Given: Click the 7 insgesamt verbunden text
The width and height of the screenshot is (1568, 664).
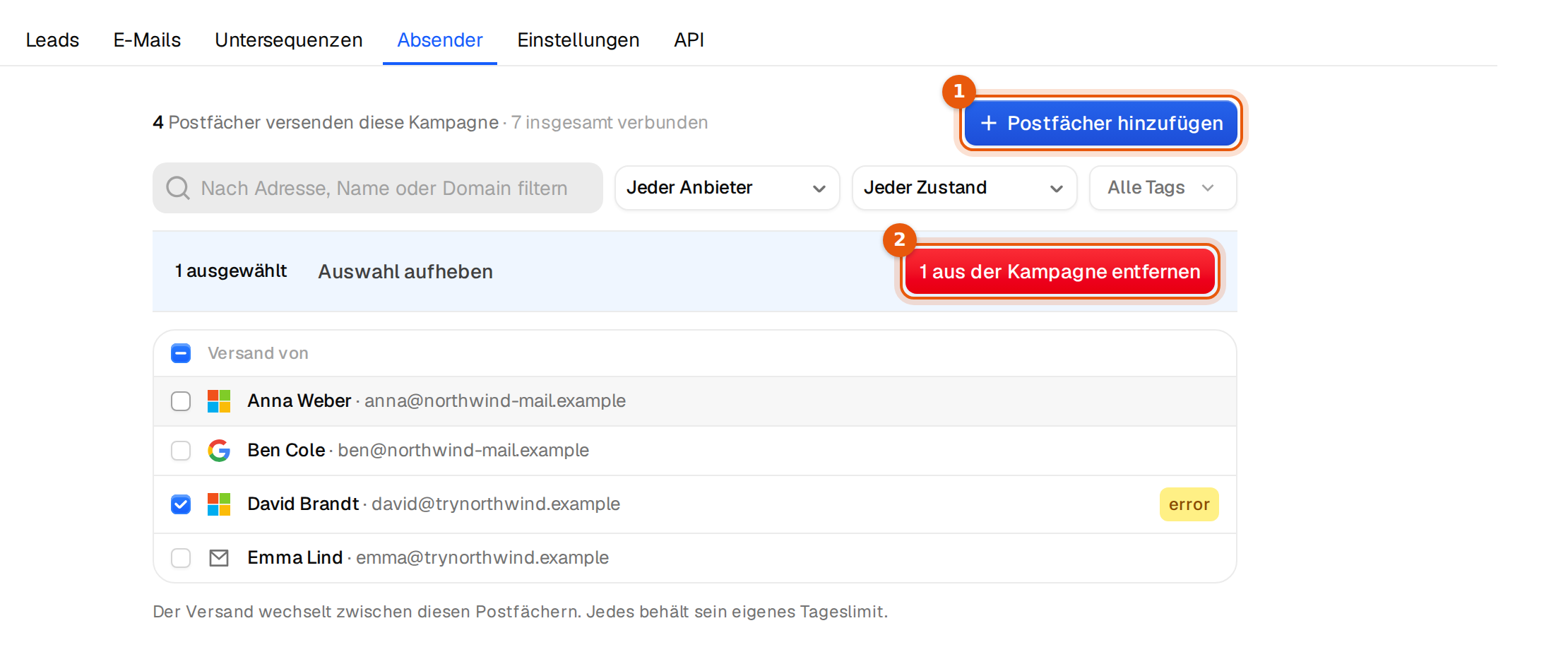Looking at the screenshot, I should pyautogui.click(x=610, y=123).
